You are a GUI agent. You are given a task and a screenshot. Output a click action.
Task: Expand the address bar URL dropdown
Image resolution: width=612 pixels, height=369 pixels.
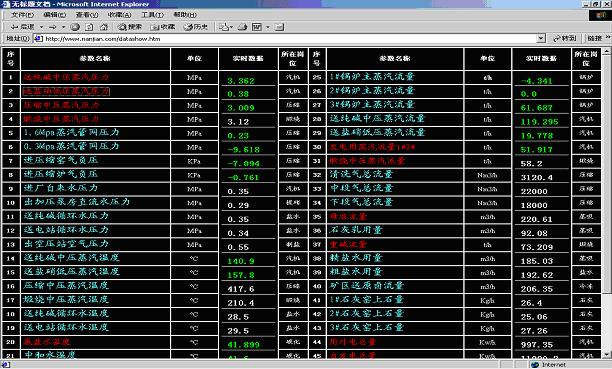(x=541, y=38)
